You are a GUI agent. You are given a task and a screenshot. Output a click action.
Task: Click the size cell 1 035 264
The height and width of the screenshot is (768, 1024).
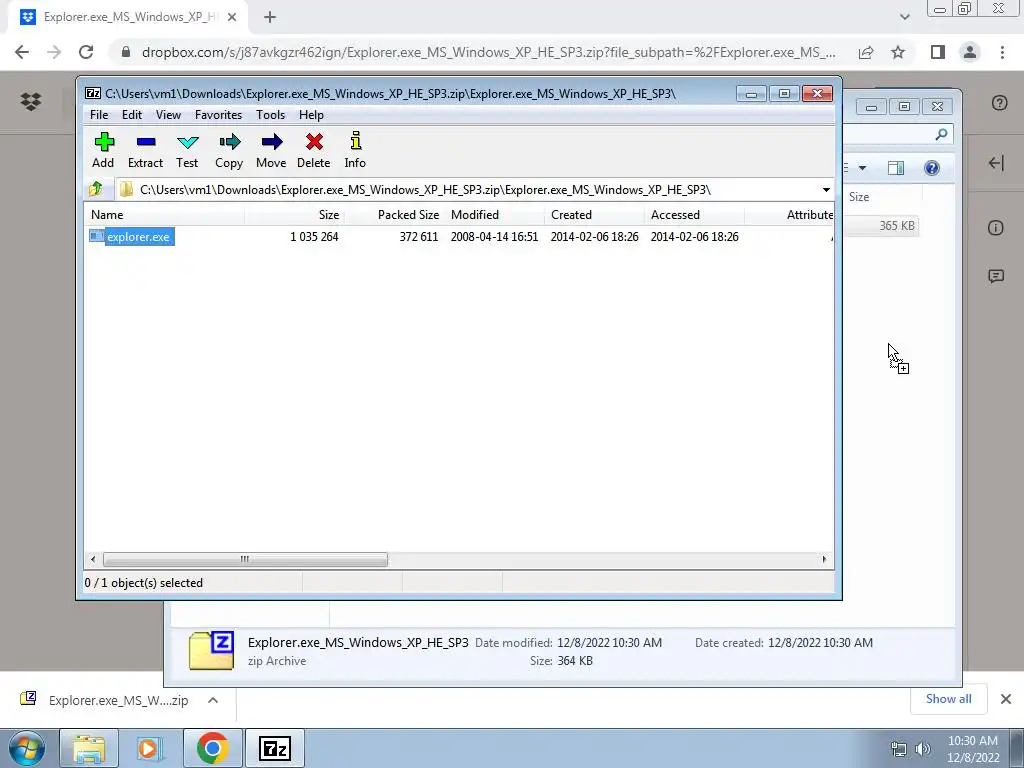tap(314, 236)
